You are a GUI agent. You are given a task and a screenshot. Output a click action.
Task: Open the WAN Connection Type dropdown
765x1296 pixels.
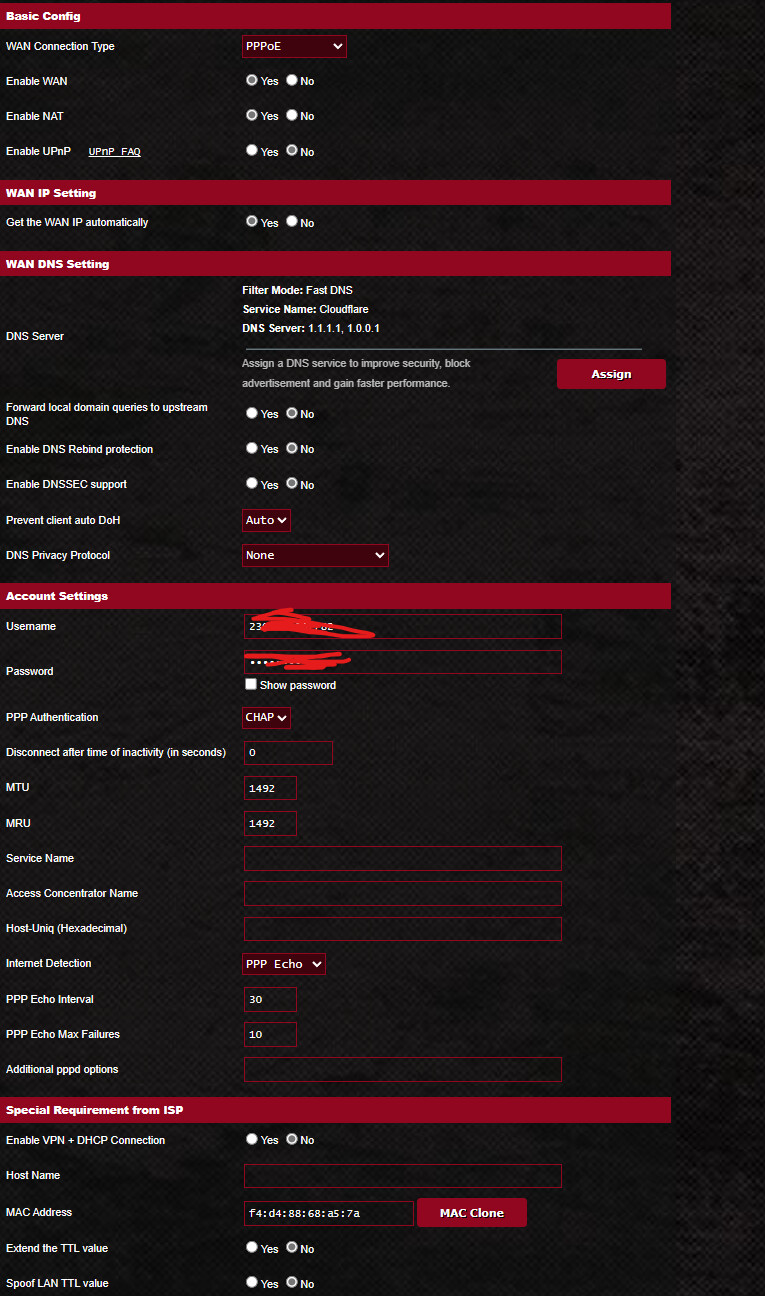tap(294, 46)
